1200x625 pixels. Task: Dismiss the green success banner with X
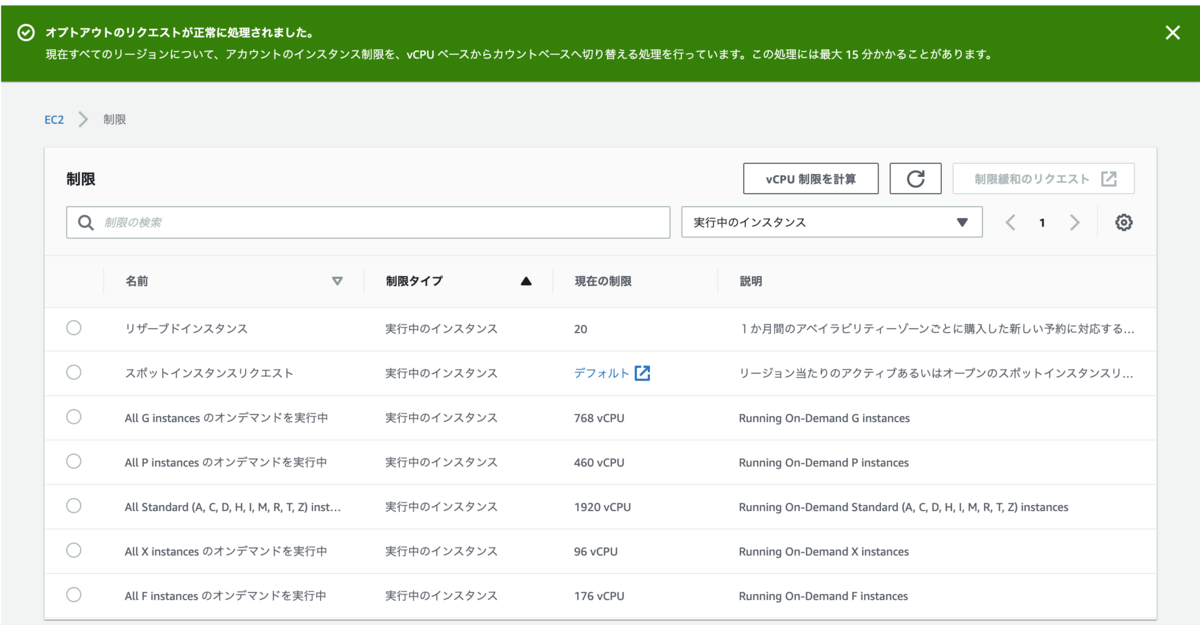(x=1173, y=33)
